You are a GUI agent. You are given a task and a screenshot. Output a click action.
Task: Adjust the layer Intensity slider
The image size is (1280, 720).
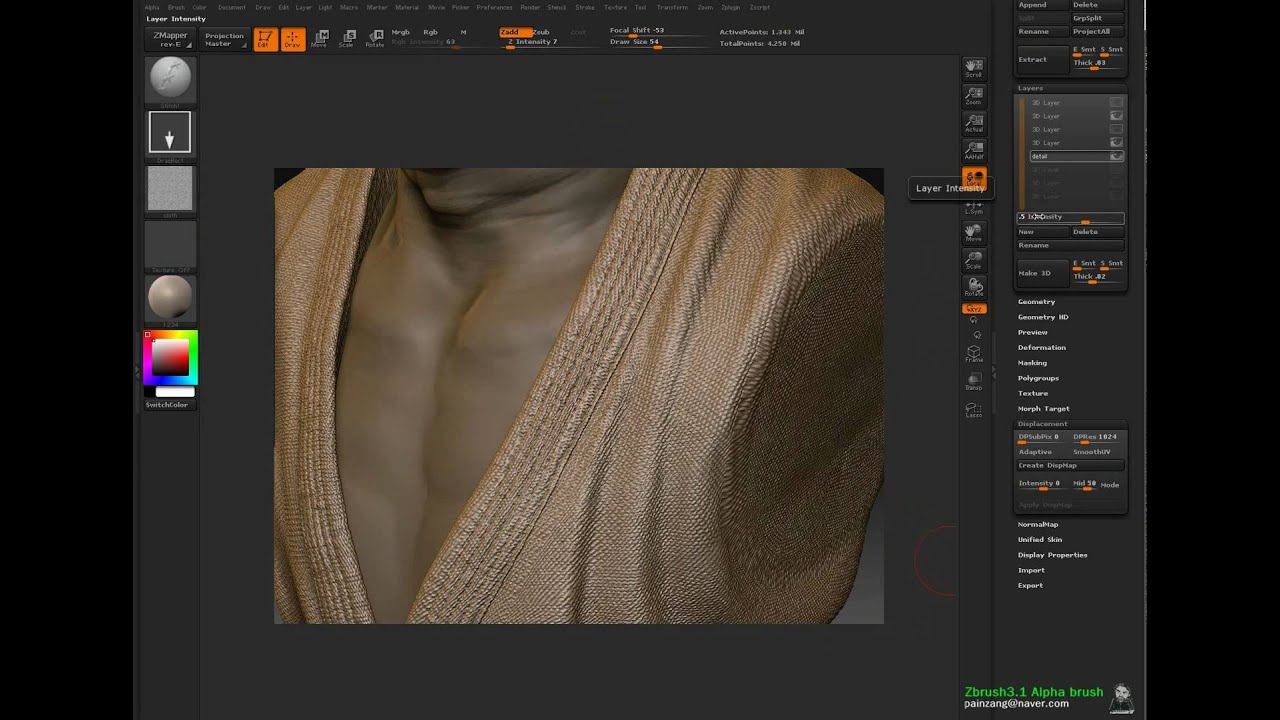click(1070, 217)
